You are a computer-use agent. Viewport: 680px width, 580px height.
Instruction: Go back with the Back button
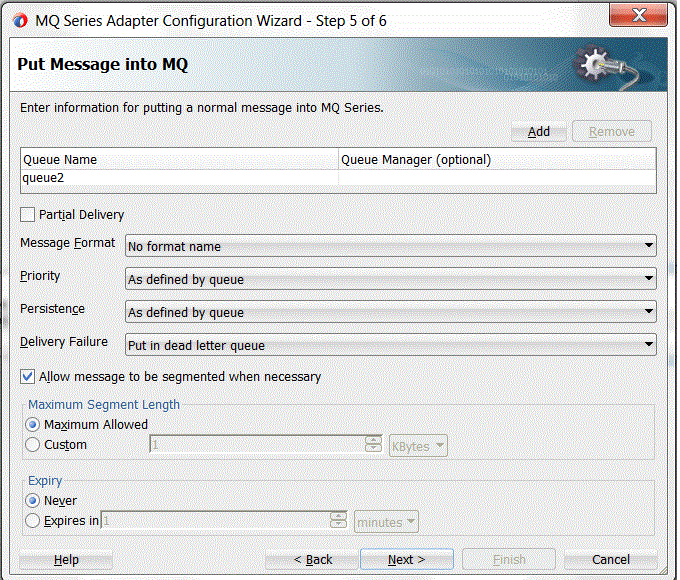coord(312,560)
